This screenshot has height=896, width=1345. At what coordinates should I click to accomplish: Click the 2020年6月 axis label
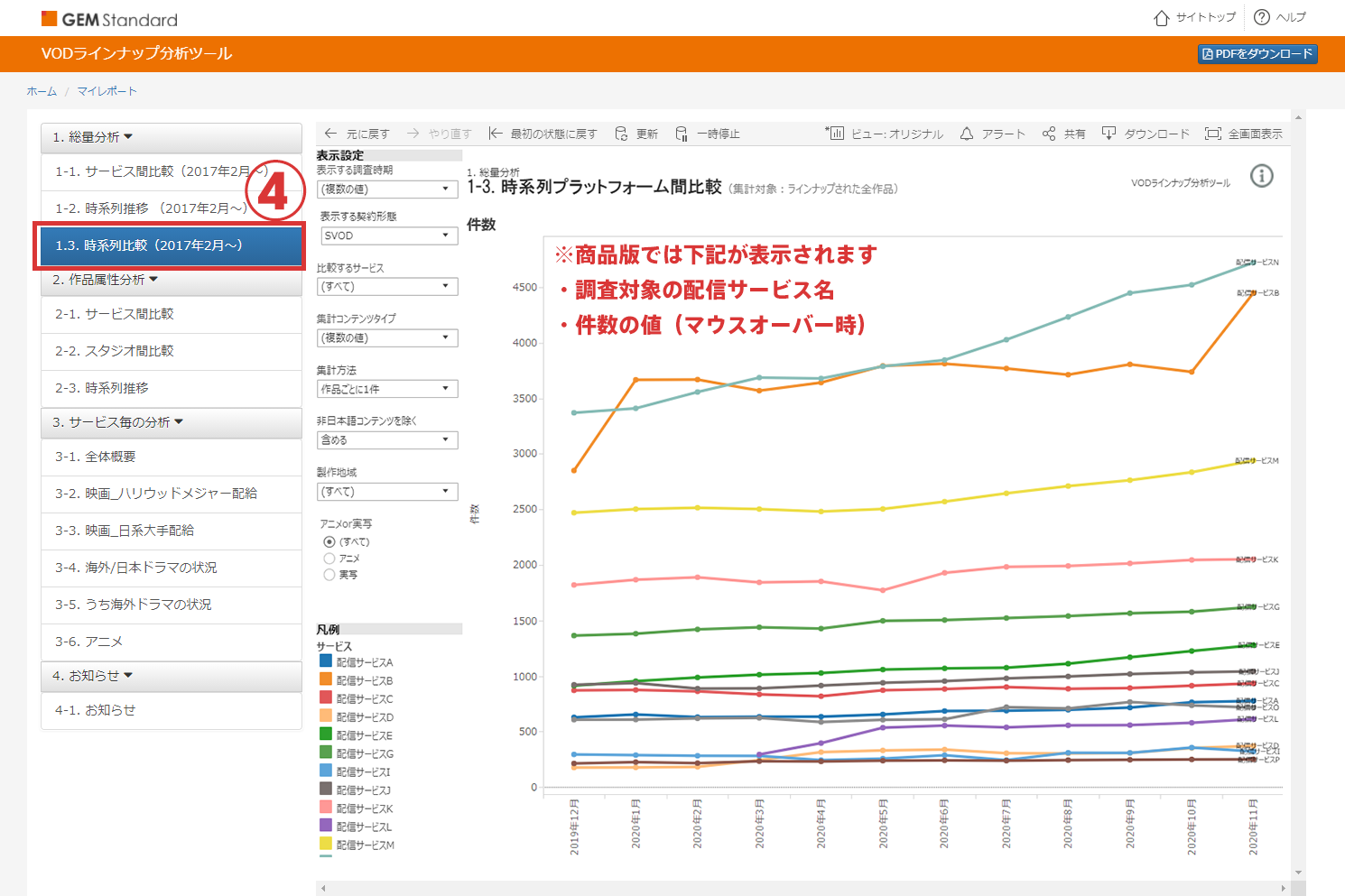(x=944, y=824)
